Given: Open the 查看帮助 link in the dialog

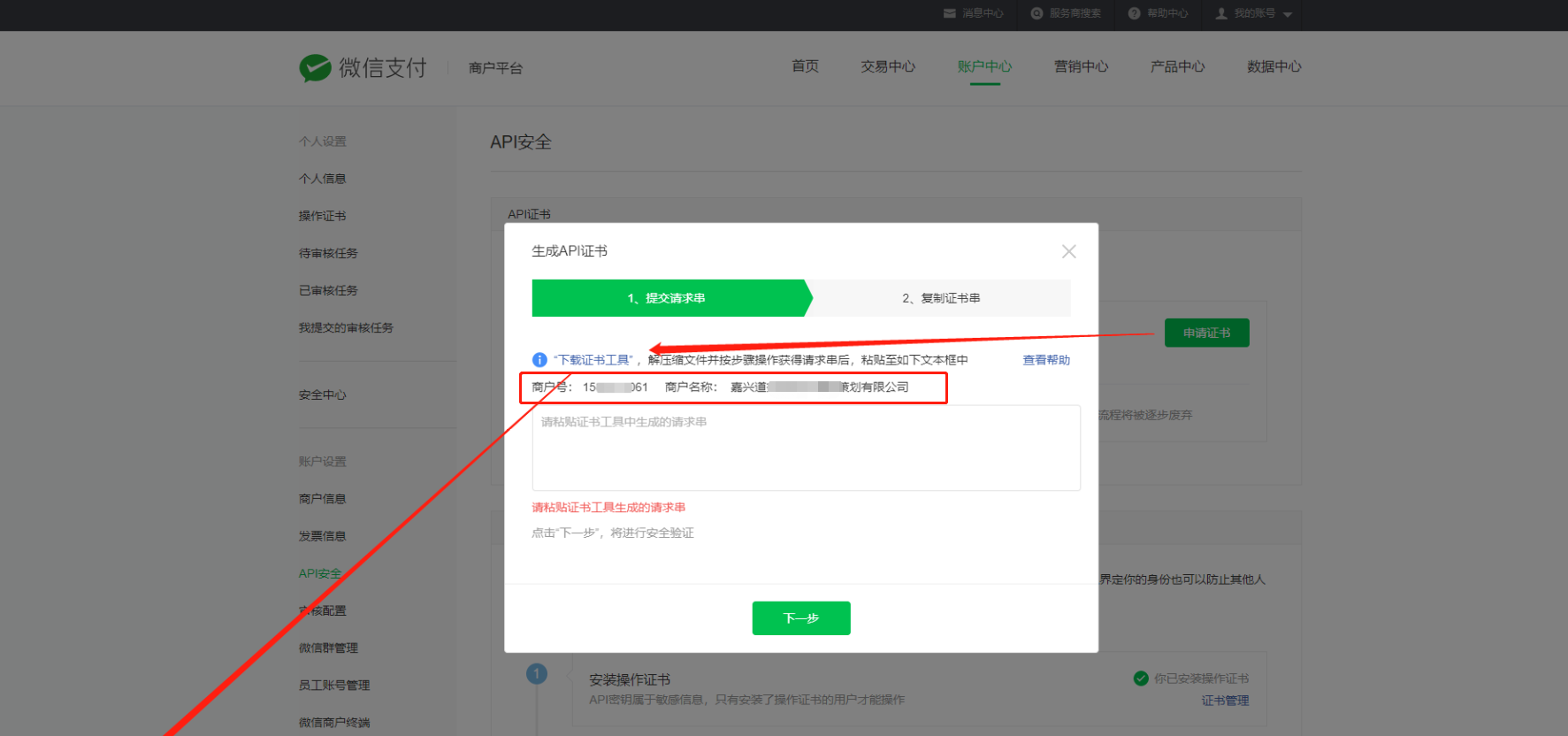Looking at the screenshot, I should point(1046,360).
